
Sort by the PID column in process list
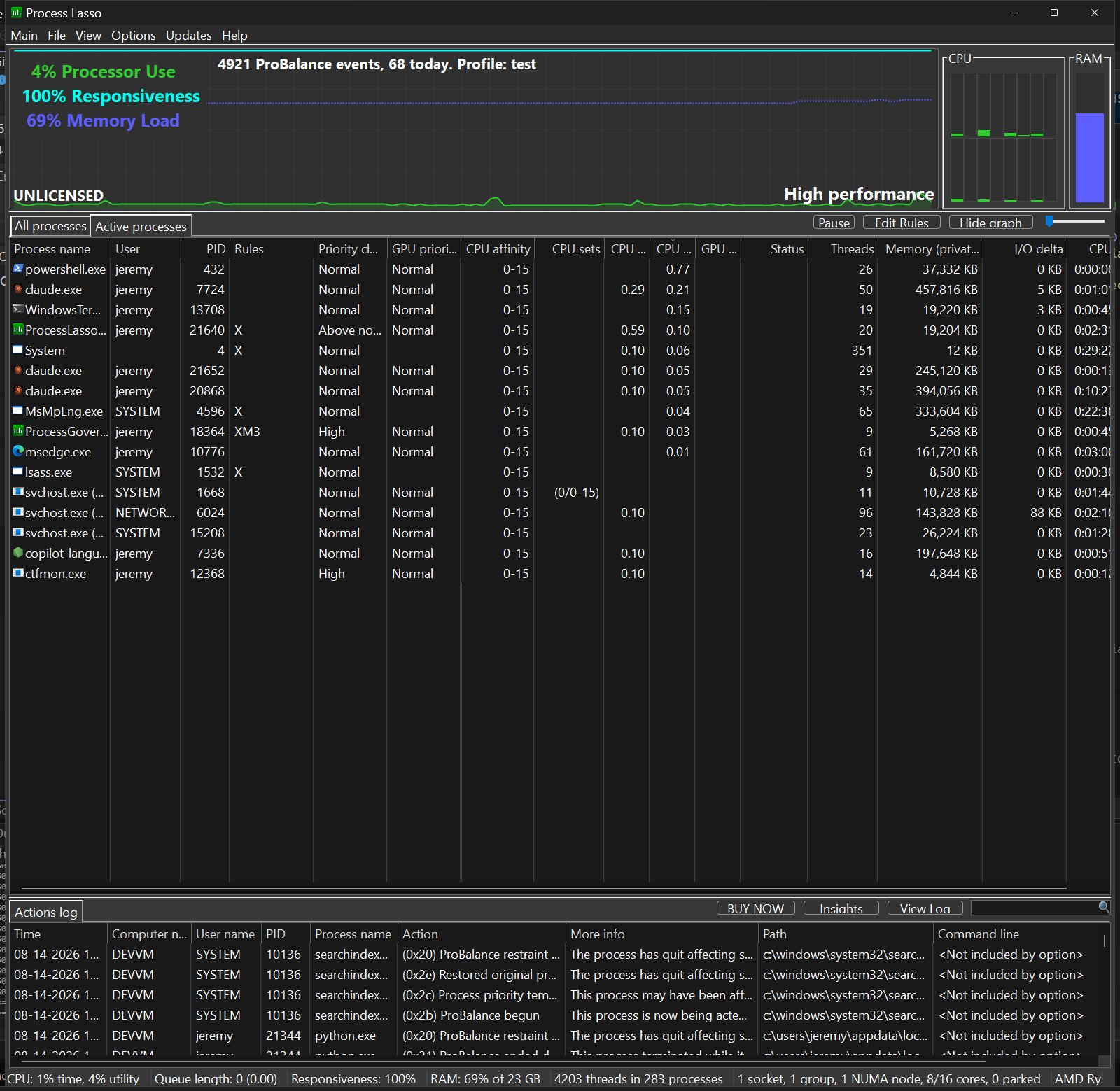(x=205, y=249)
